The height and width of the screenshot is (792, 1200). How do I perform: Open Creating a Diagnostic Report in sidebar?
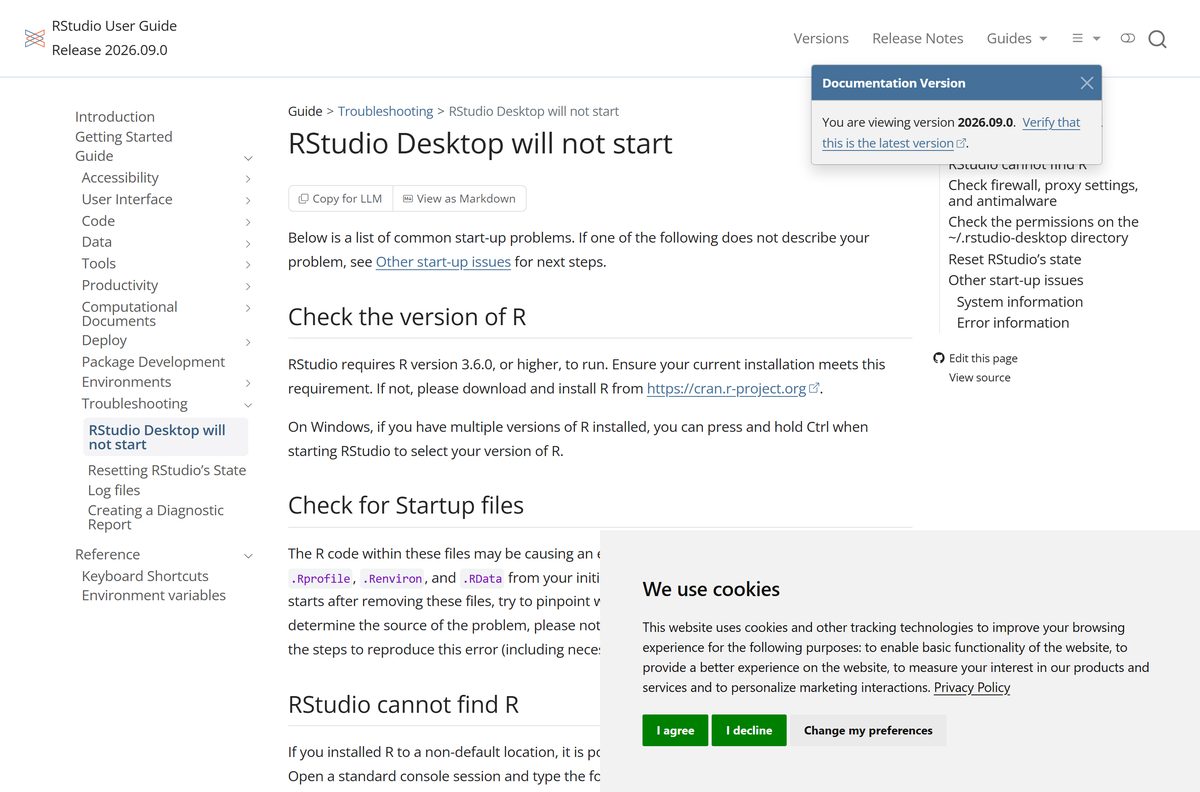tap(156, 517)
